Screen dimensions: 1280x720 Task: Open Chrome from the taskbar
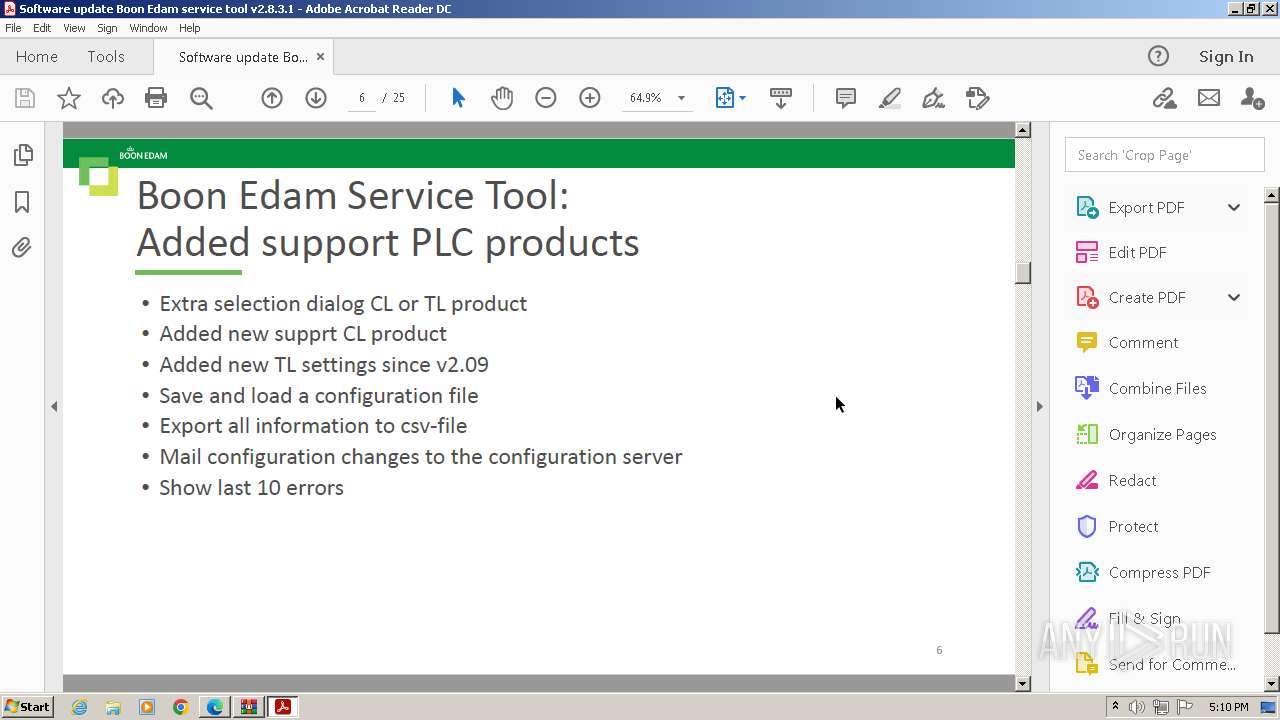click(181, 707)
